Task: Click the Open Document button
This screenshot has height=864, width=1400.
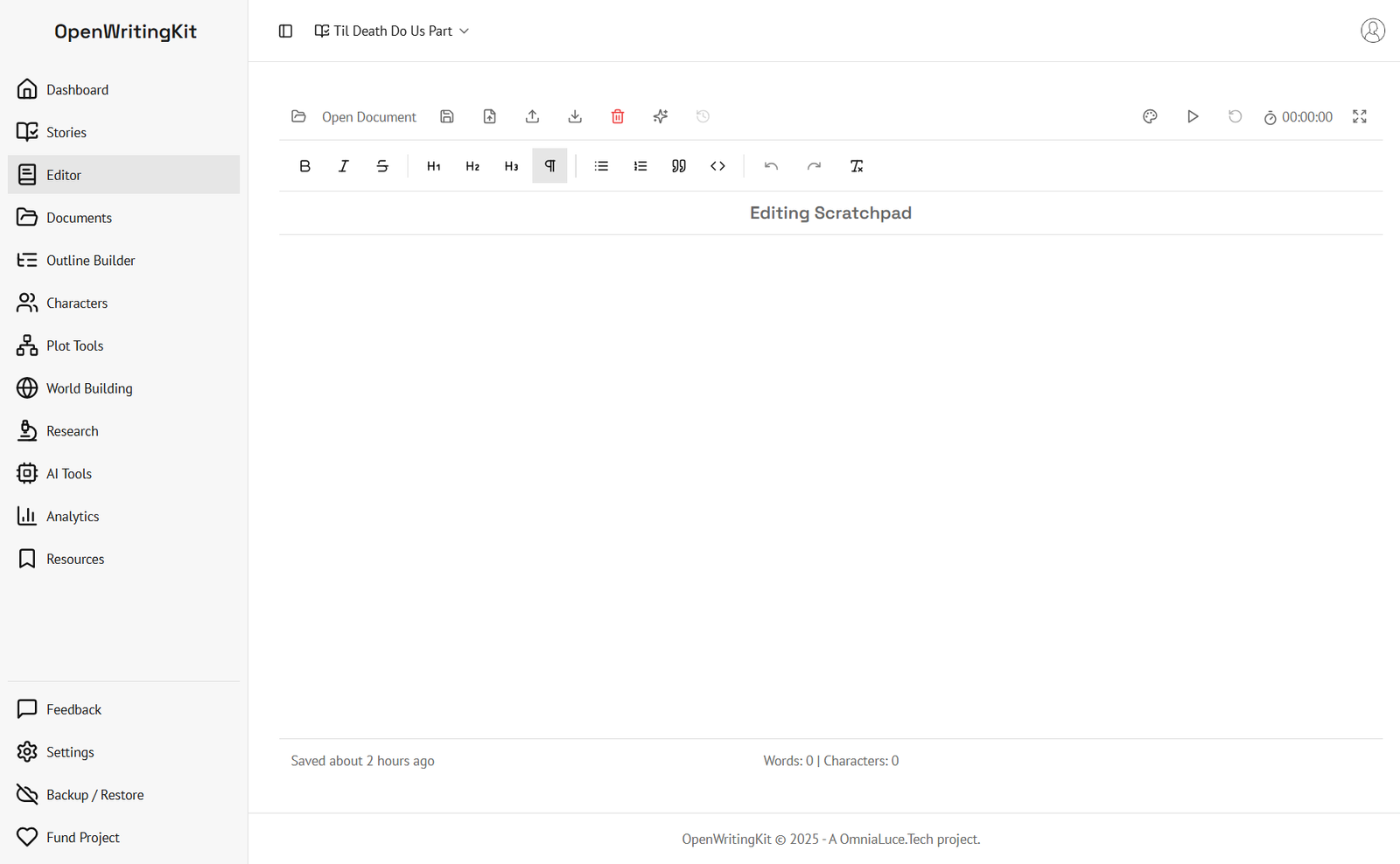Action: click(x=354, y=116)
